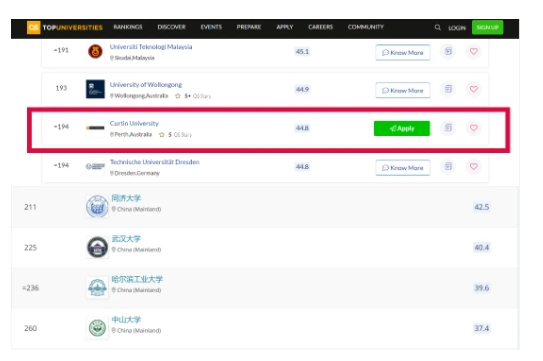Open the Universiti Teknologi Malaysia link

coord(151,47)
